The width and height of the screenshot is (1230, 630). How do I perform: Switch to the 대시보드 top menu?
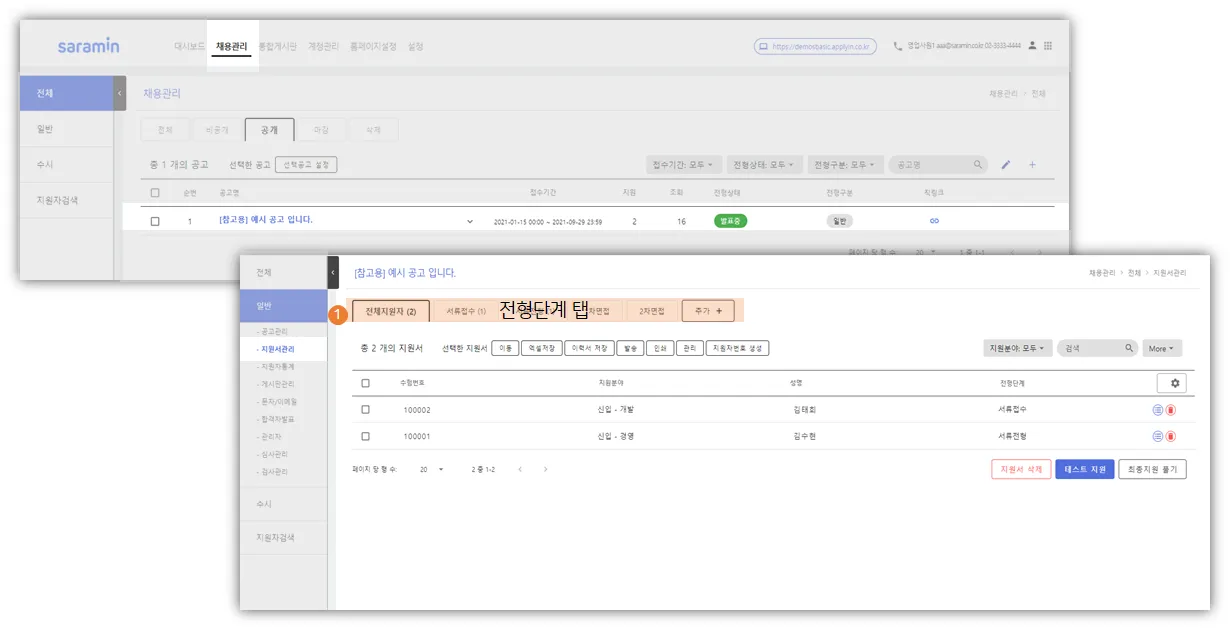tap(189, 46)
